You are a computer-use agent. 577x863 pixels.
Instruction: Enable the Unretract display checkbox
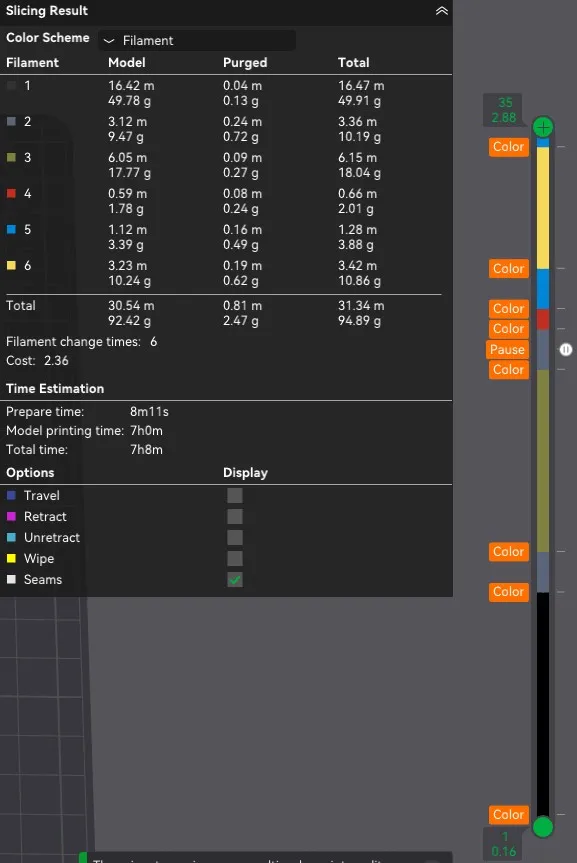coord(235,537)
